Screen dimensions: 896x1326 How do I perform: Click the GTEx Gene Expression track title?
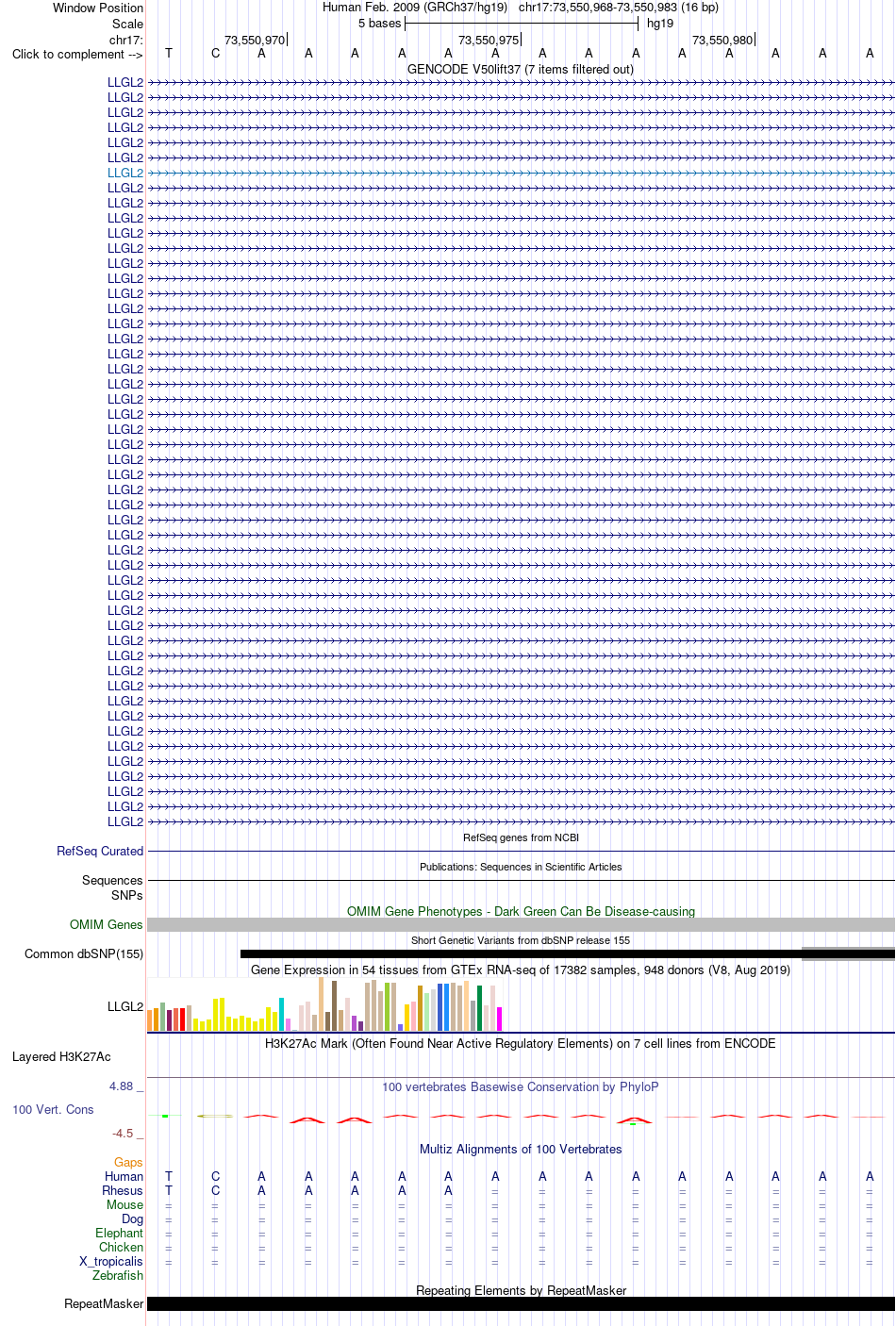(x=521, y=970)
